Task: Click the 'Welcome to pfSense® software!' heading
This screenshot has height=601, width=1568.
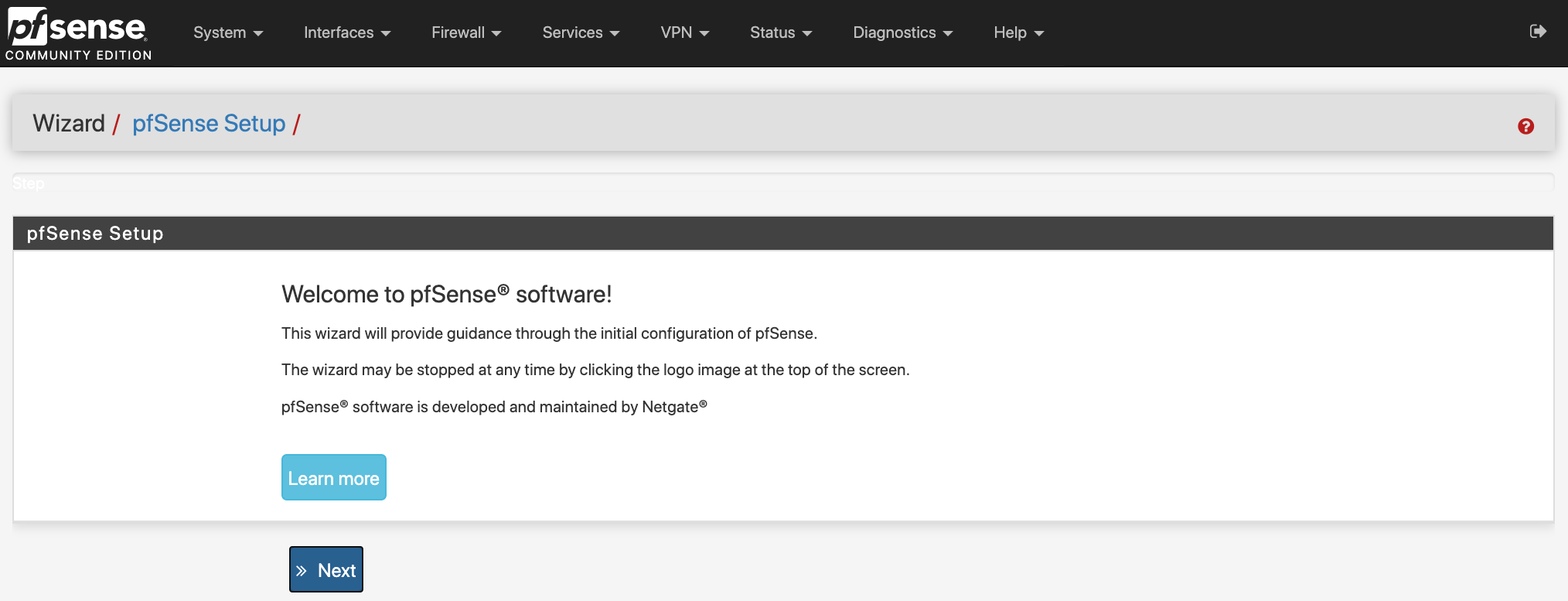Action: coord(447,294)
